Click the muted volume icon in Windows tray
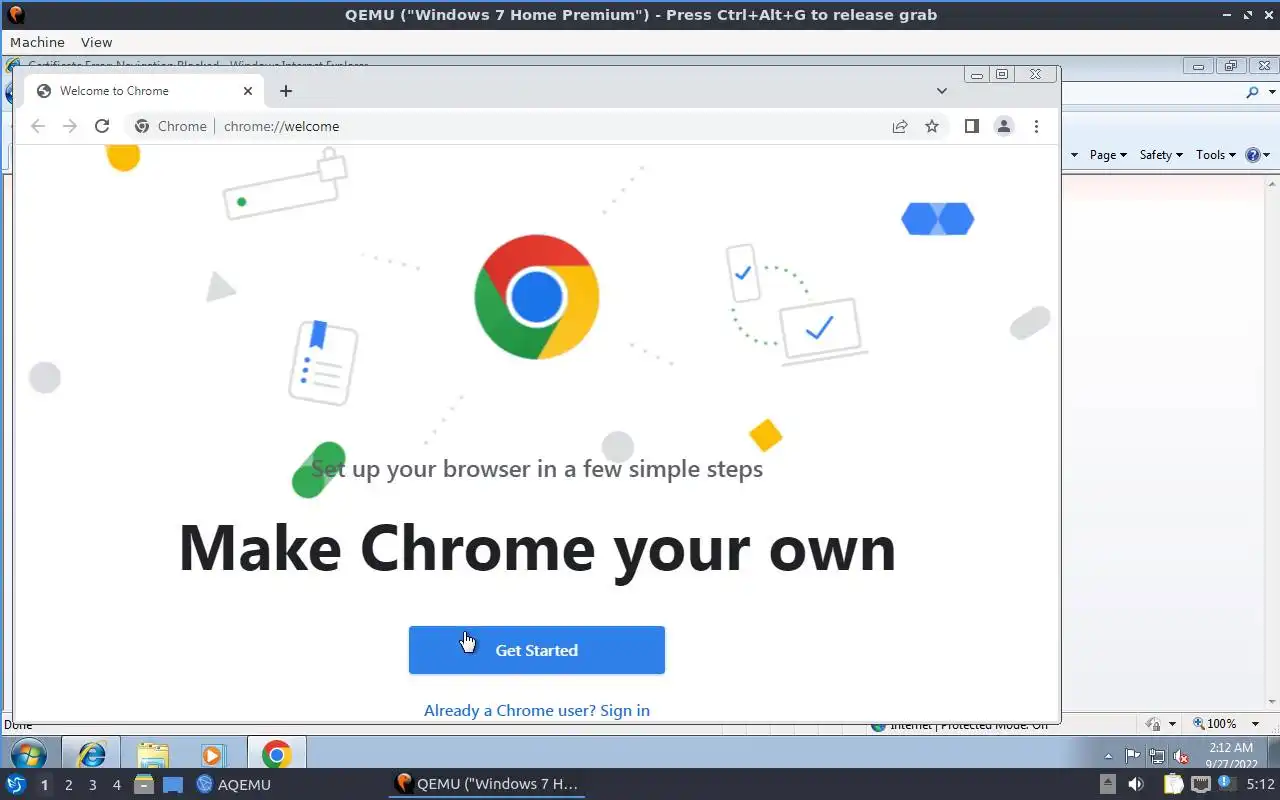1280x800 pixels. coord(1181,756)
